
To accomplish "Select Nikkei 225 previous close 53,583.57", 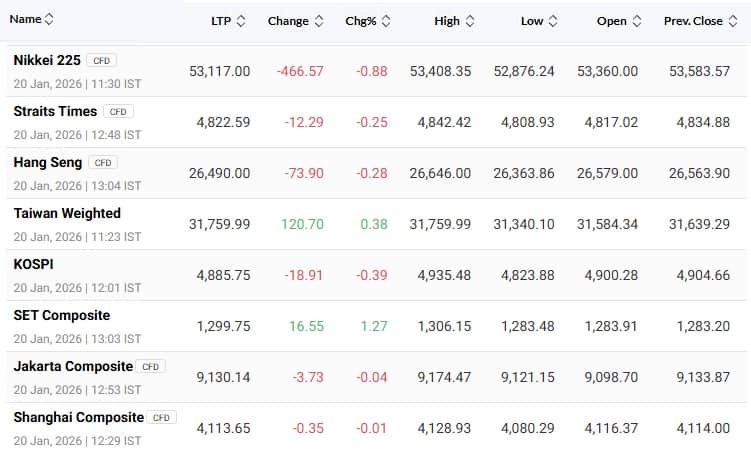I will tap(699, 71).
